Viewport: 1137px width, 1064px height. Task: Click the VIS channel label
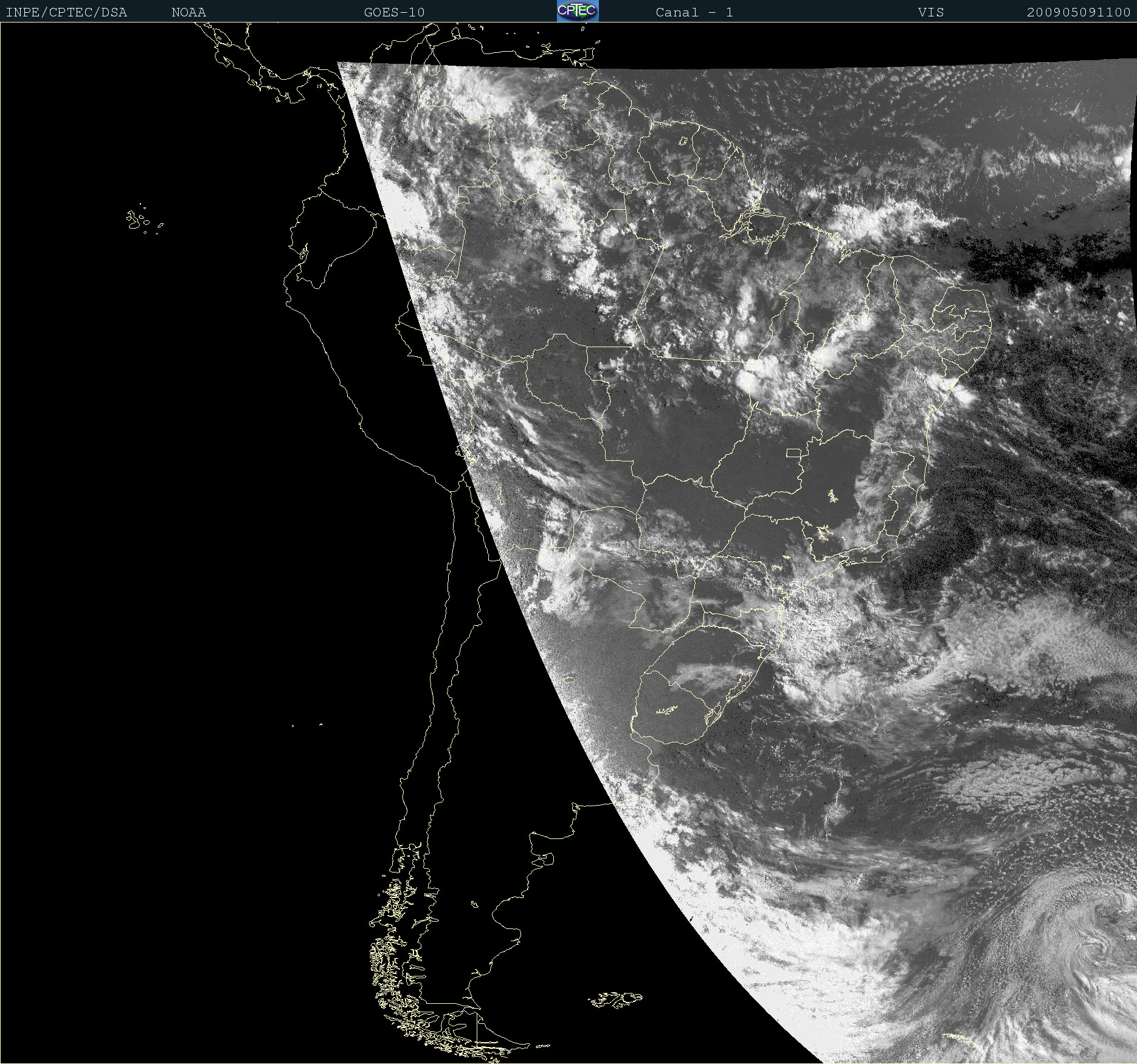click(931, 12)
